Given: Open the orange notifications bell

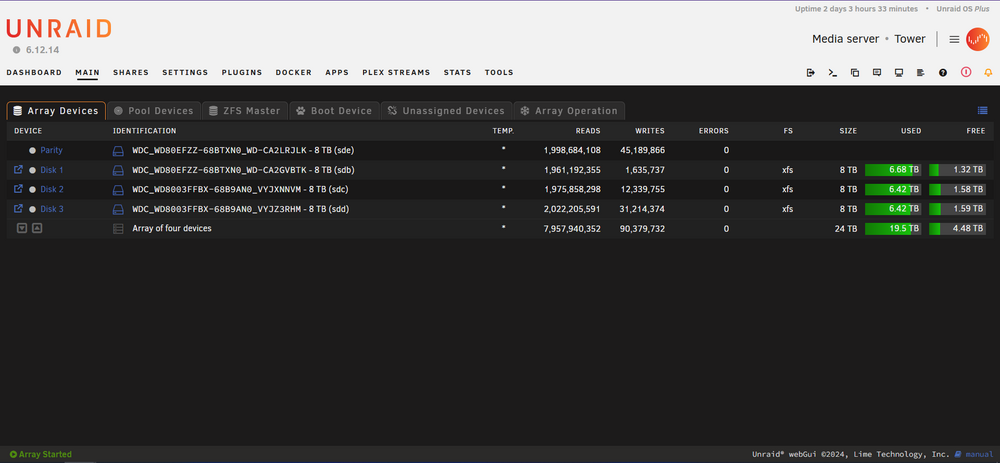Looking at the screenshot, I should (x=988, y=73).
